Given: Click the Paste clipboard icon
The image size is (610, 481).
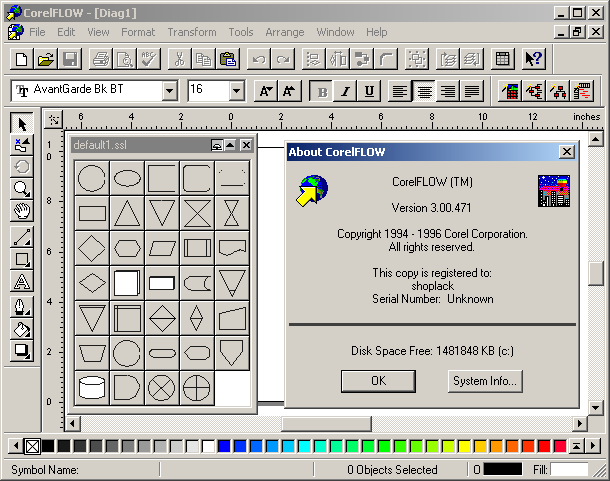Looking at the screenshot, I should (x=228, y=59).
